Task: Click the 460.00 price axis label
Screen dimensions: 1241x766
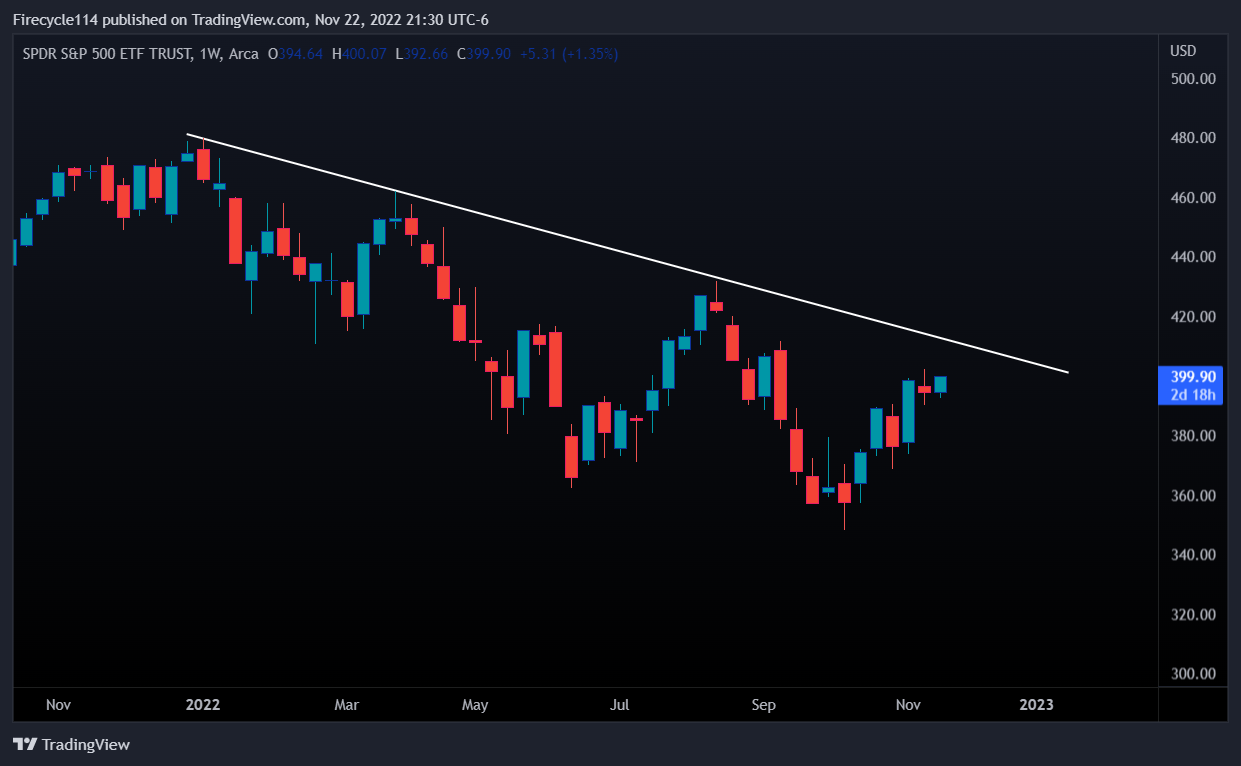Action: 1193,198
